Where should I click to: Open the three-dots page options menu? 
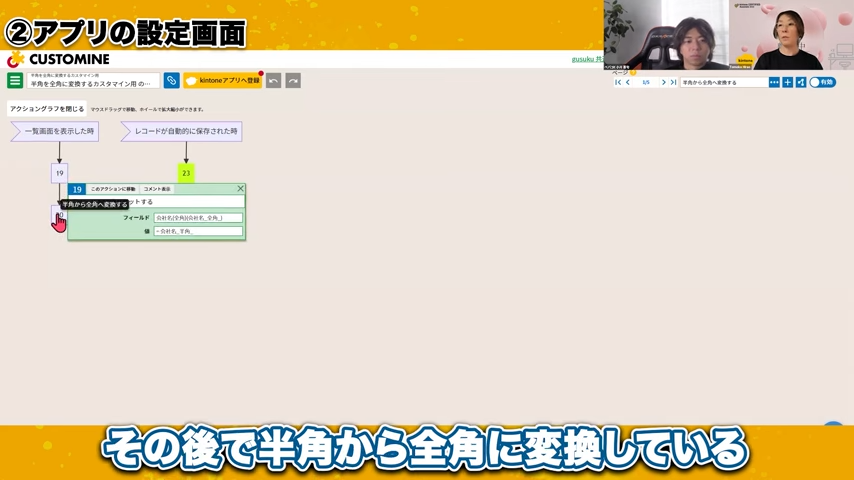[774, 82]
